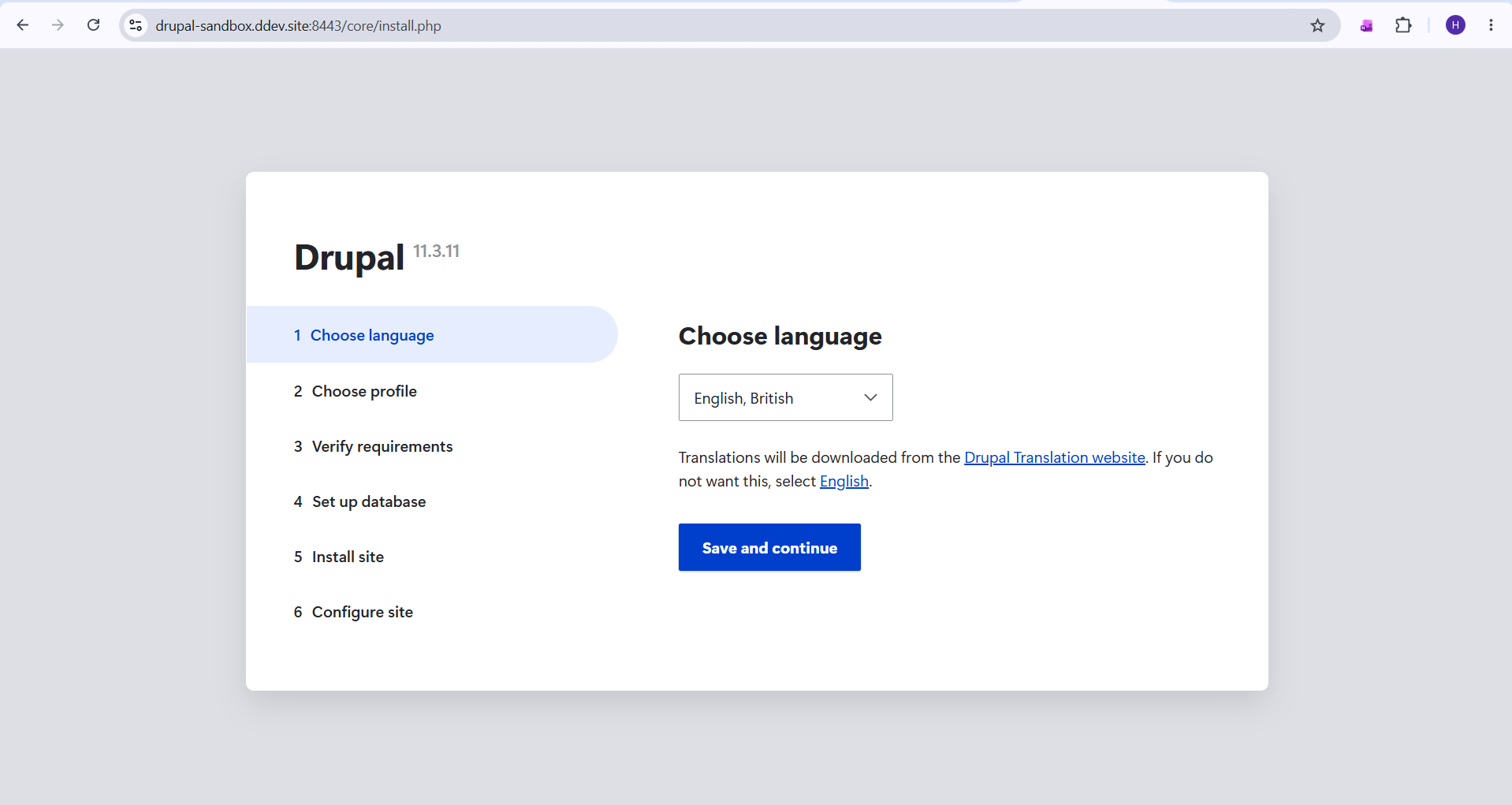
Task: Select step 6 Configure site
Action: click(353, 612)
